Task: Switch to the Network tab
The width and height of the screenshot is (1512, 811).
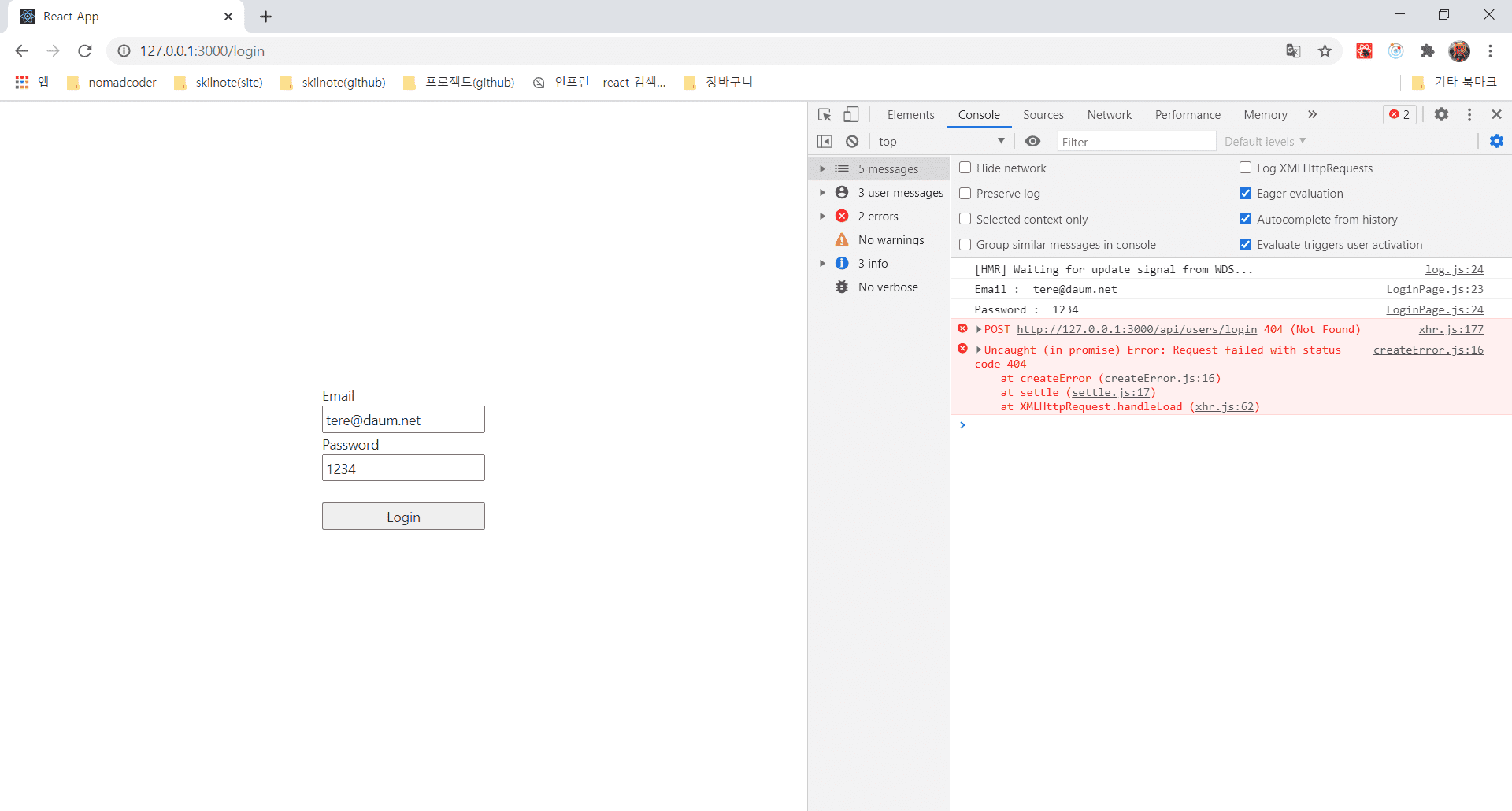Action: [1109, 115]
